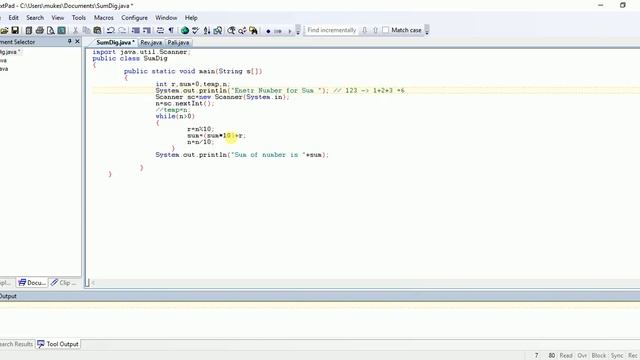Redo the last undone edit
Image resolution: width=640 pixels, height=360 pixels.
(x=122, y=30)
